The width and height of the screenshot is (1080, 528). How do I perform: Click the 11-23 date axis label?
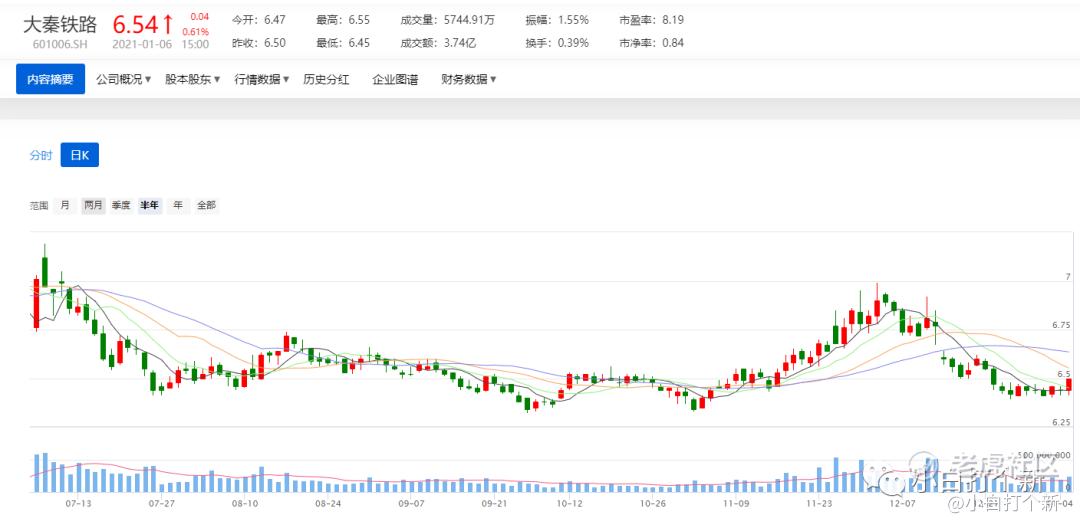818,503
